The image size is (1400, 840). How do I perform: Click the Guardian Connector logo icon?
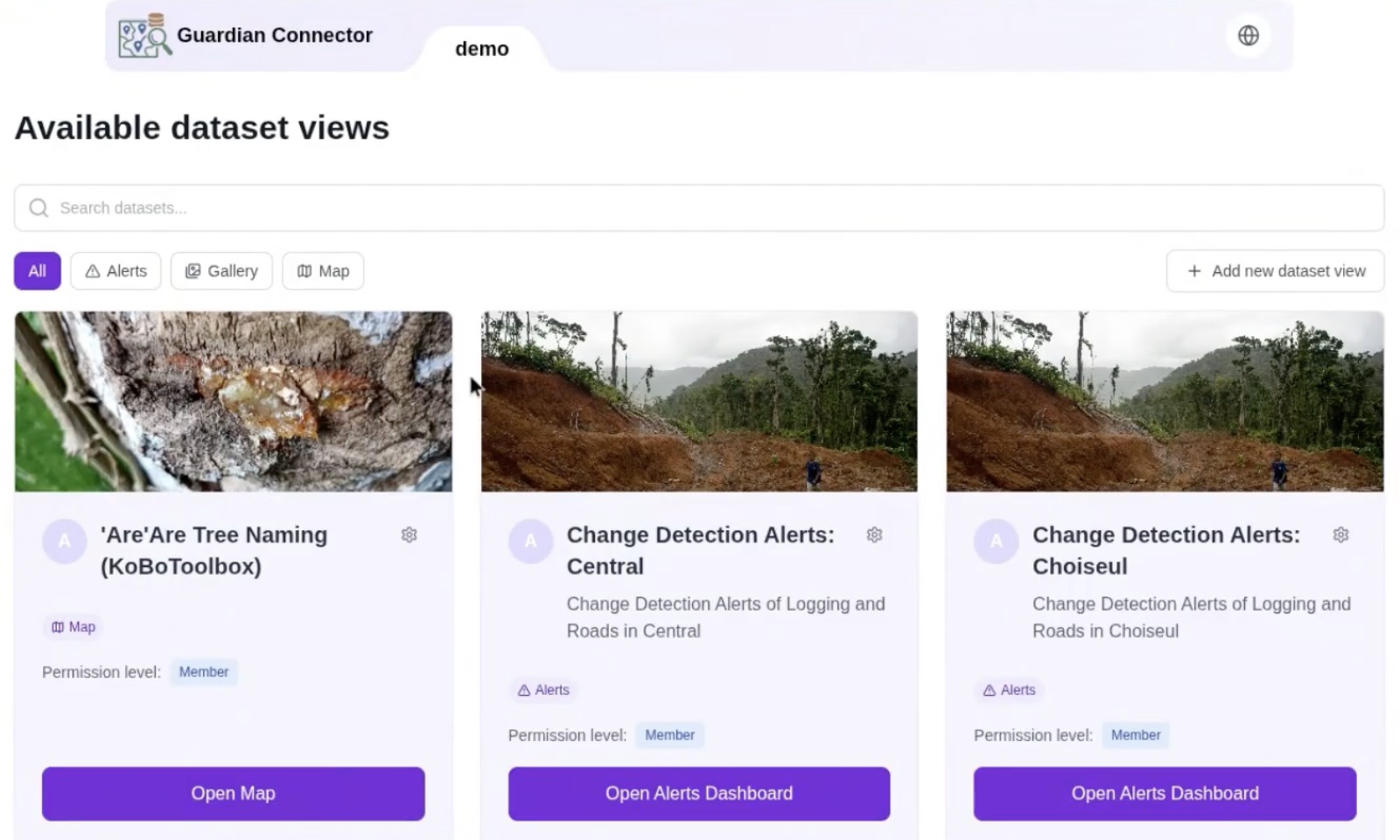coord(144,36)
